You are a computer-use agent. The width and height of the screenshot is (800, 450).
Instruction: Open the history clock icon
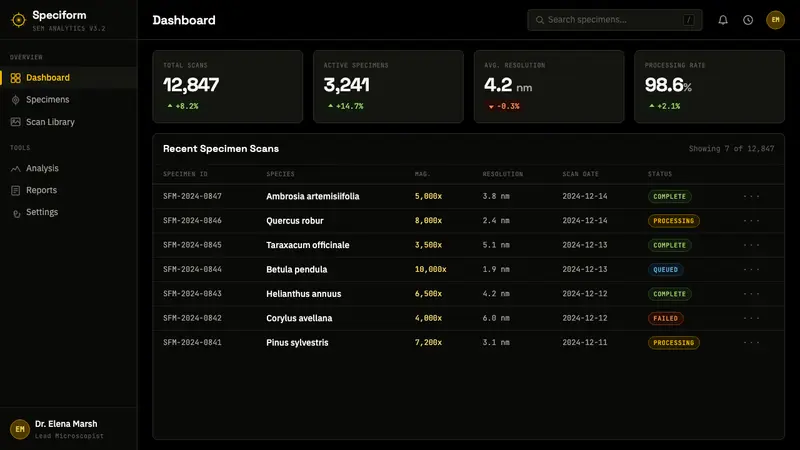[748, 20]
